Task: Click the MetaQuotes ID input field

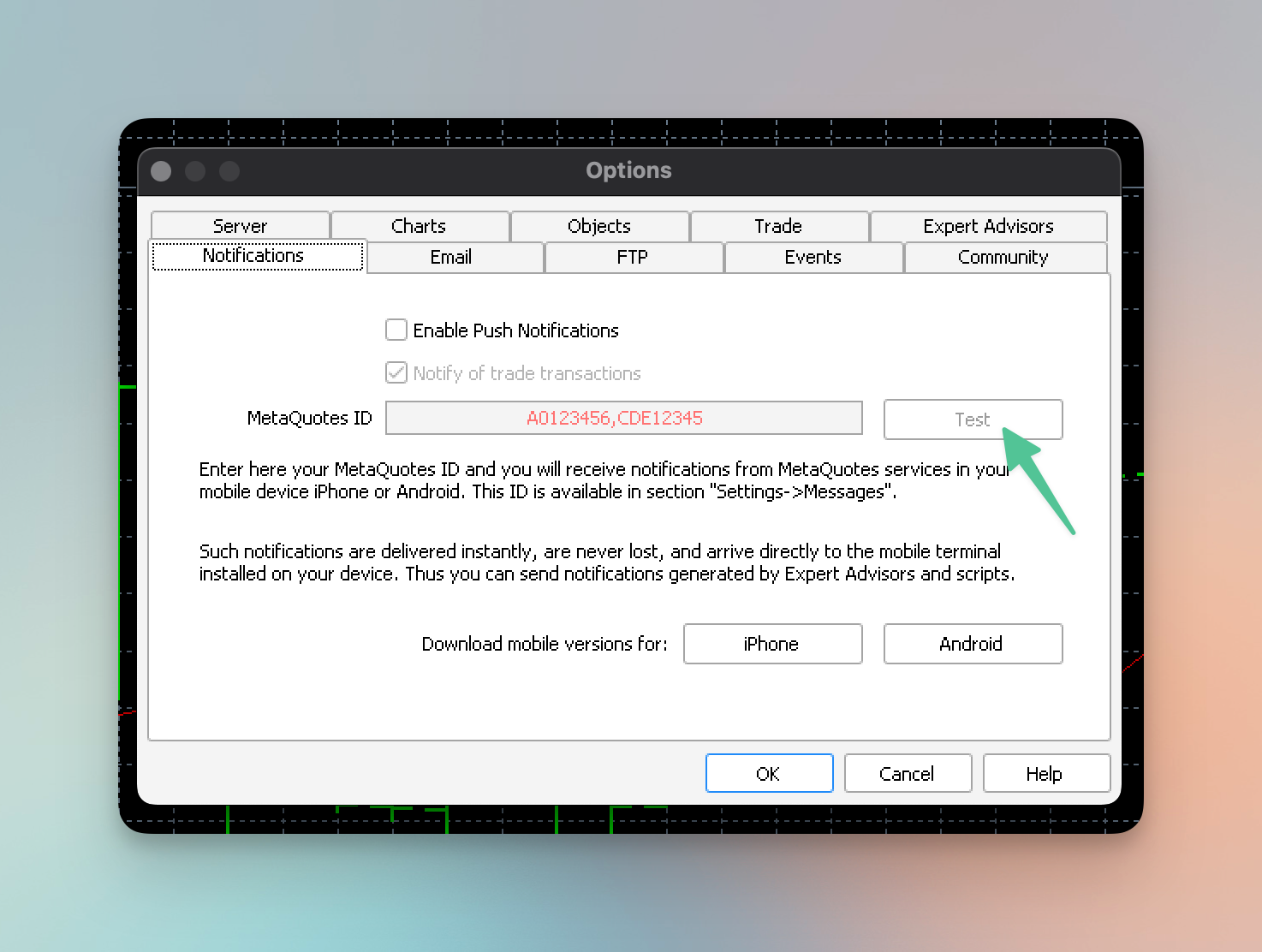Action: click(x=623, y=418)
